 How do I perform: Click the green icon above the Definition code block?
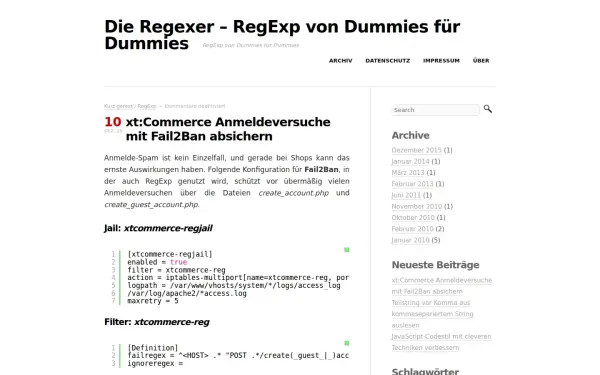[x=347, y=343]
